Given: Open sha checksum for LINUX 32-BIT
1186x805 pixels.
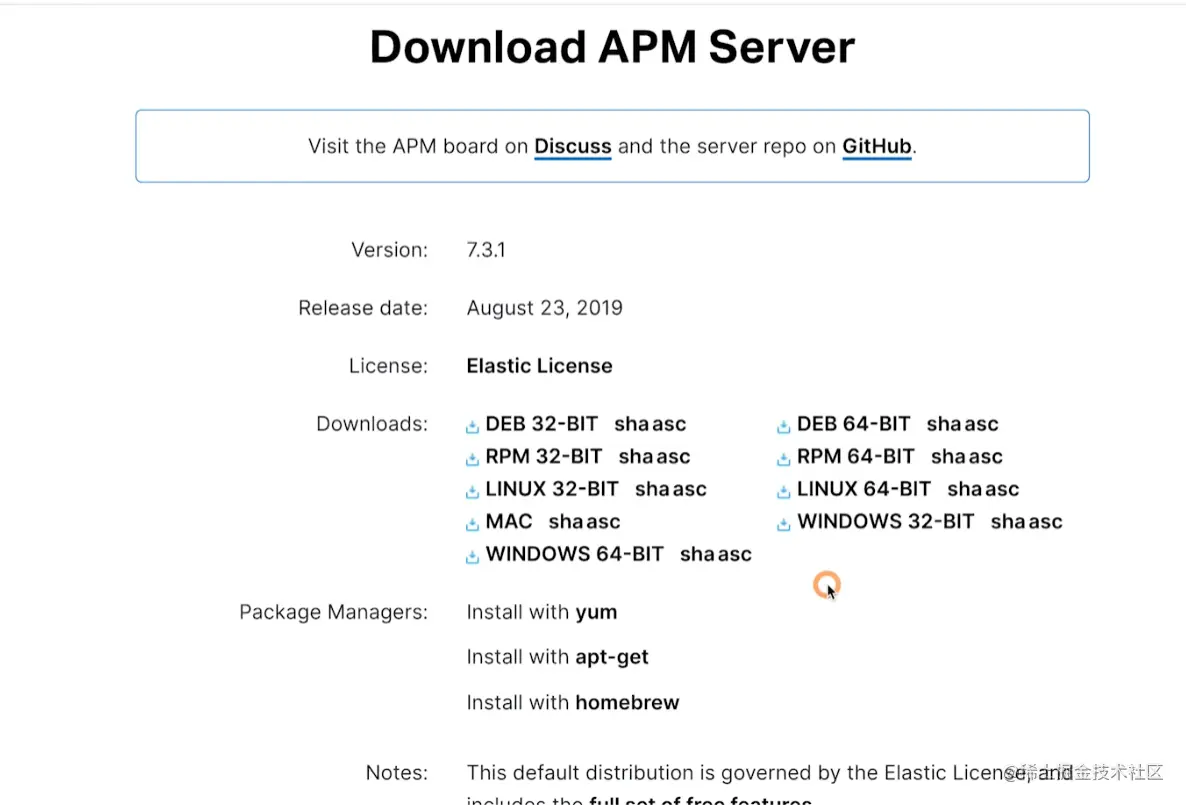Looking at the screenshot, I should (x=652, y=489).
